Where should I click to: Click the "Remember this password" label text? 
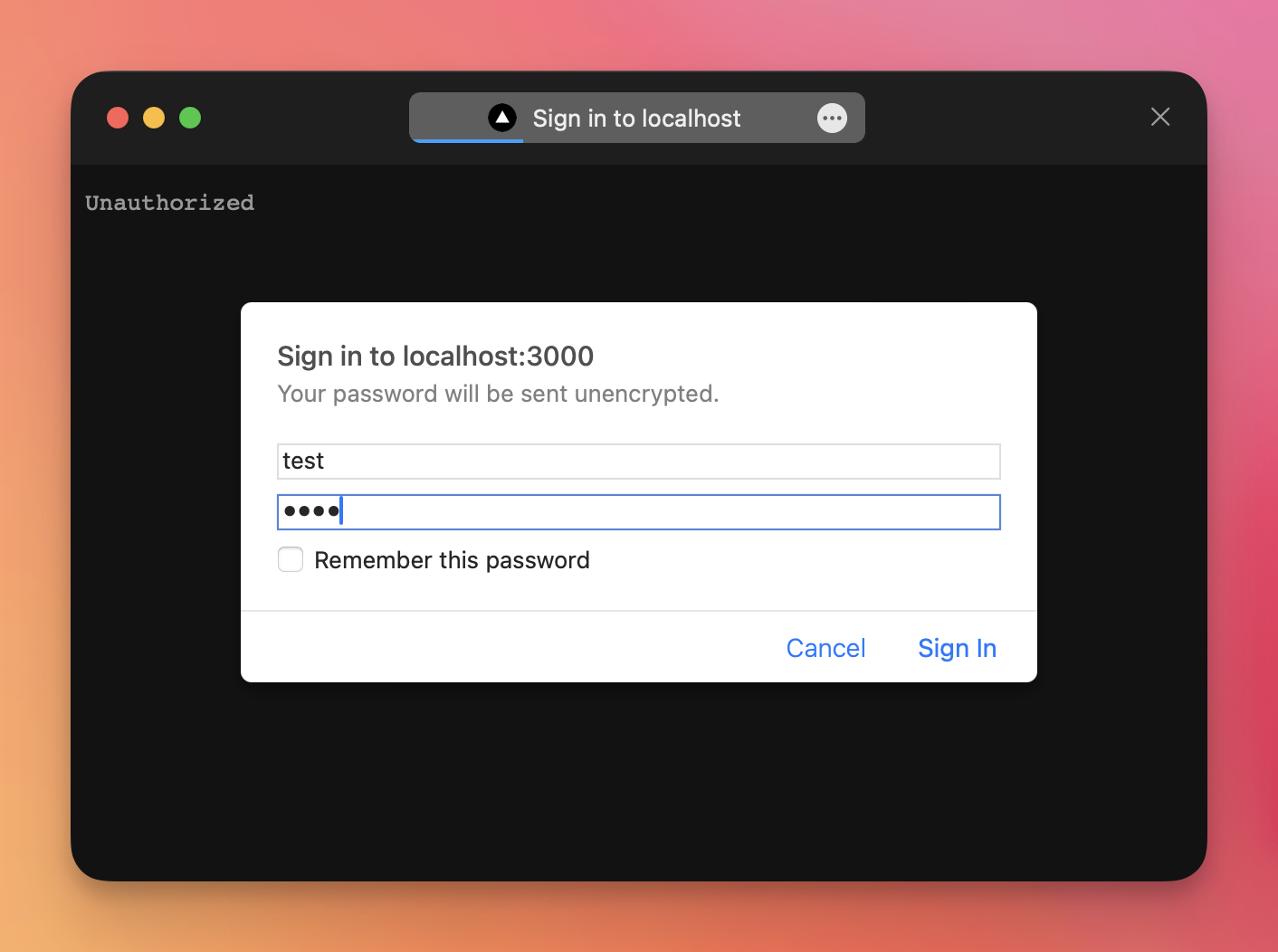pos(452,560)
